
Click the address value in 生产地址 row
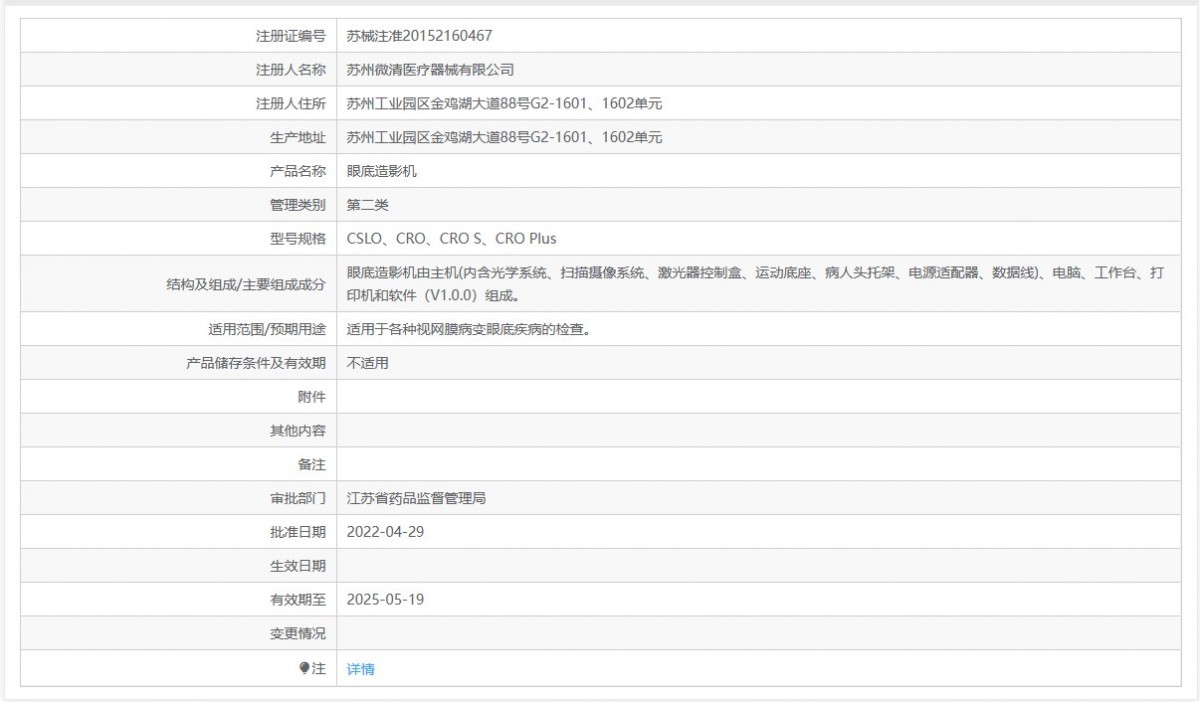504,137
